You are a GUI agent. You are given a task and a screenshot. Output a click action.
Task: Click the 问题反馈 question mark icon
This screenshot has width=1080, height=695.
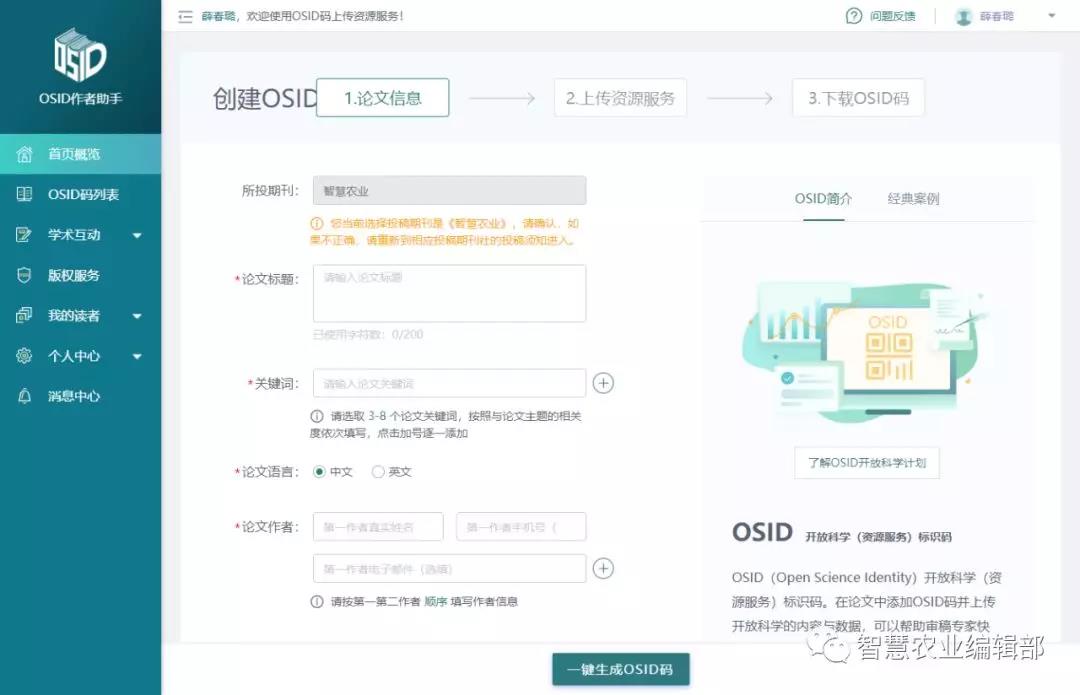point(853,16)
